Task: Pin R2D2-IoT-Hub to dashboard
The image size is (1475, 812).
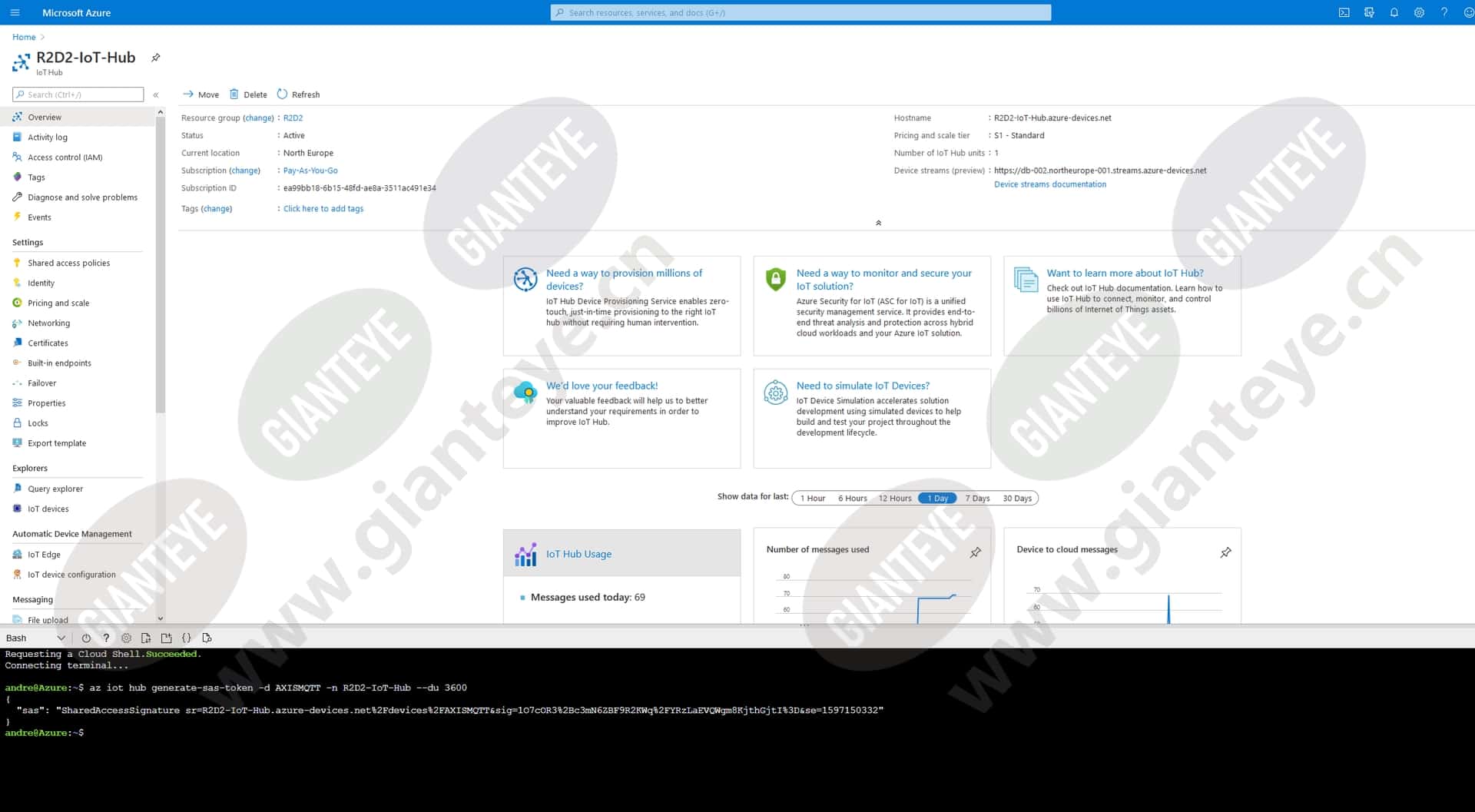Action: [156, 58]
